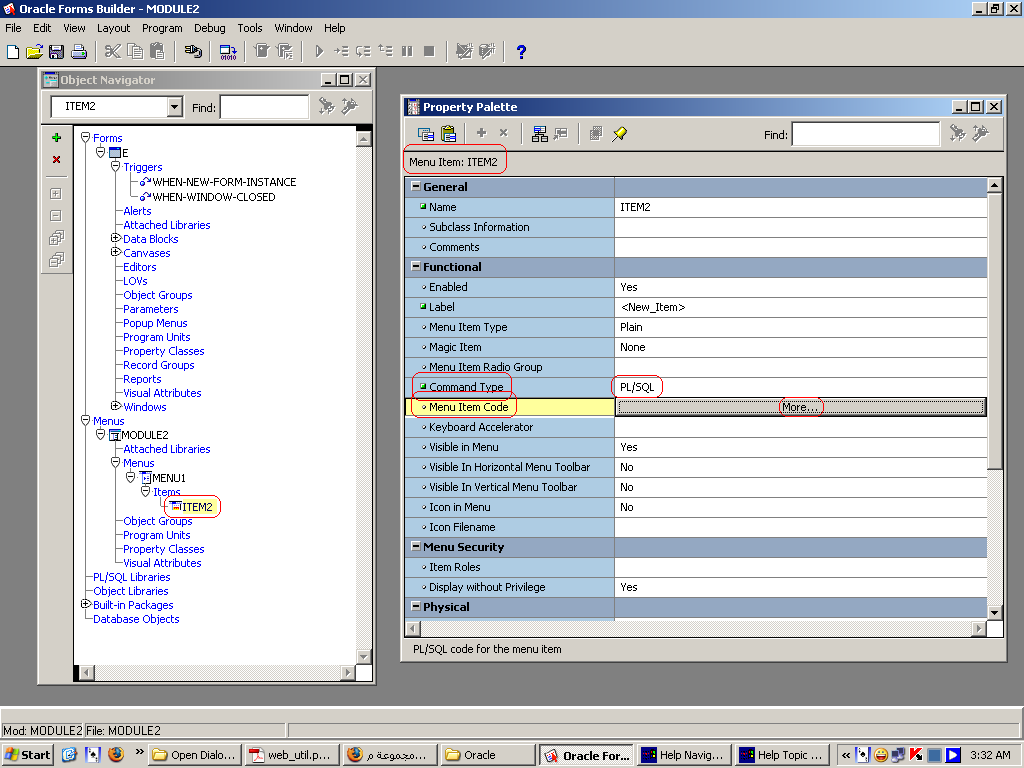This screenshot has height=768, width=1024.
Task: Open the Program menu
Action: pos(161,28)
